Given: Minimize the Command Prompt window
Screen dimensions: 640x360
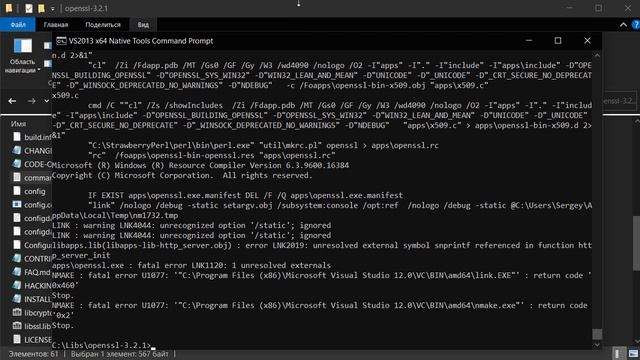Looking at the screenshot, I should [x=529, y=41].
